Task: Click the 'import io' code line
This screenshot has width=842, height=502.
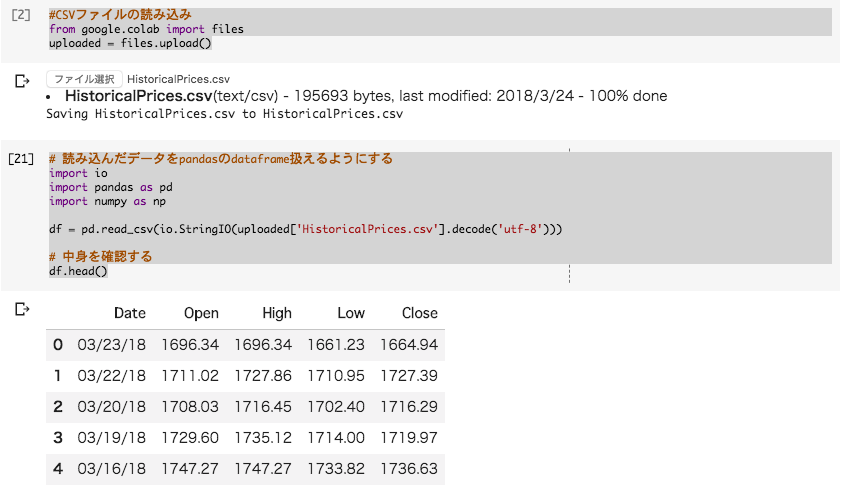Action: [78, 173]
